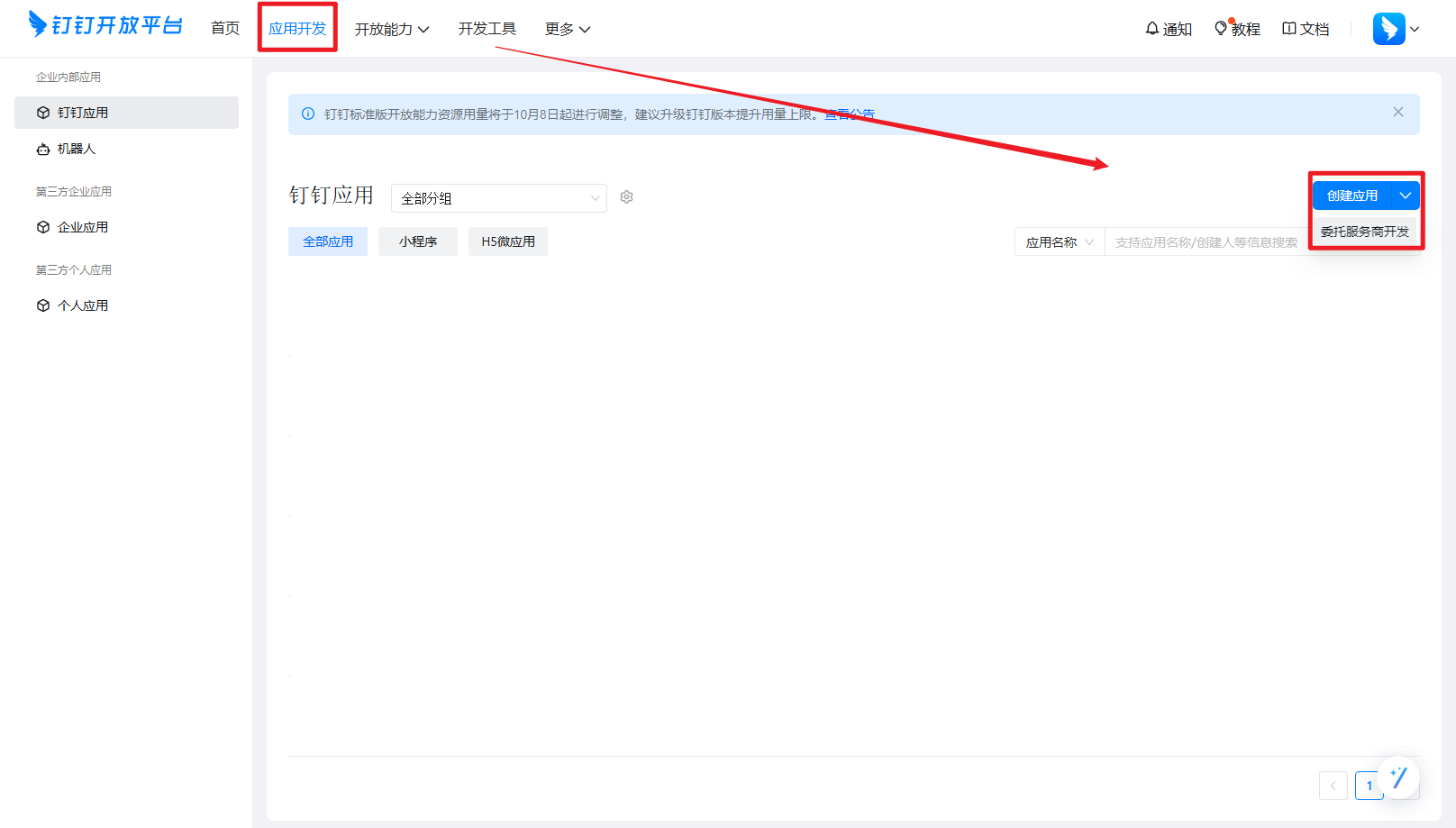Choose 委托服务商开发 from the dropdown
Image resolution: width=1456 pixels, height=828 pixels.
tap(1365, 232)
